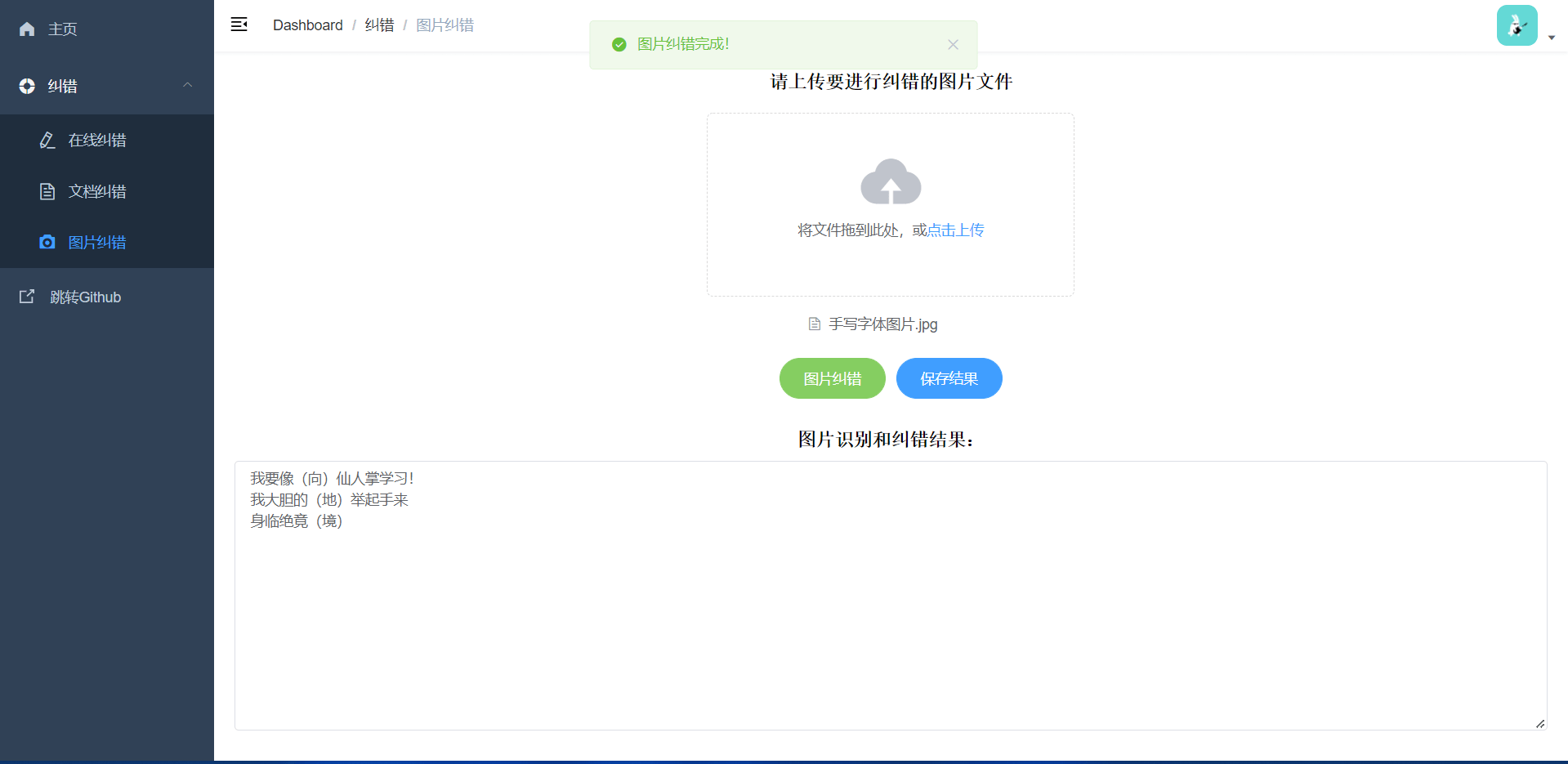This screenshot has width=1568, height=764.
Task: Open the 在线纠错 menu item
Action: pyautogui.click(x=97, y=141)
